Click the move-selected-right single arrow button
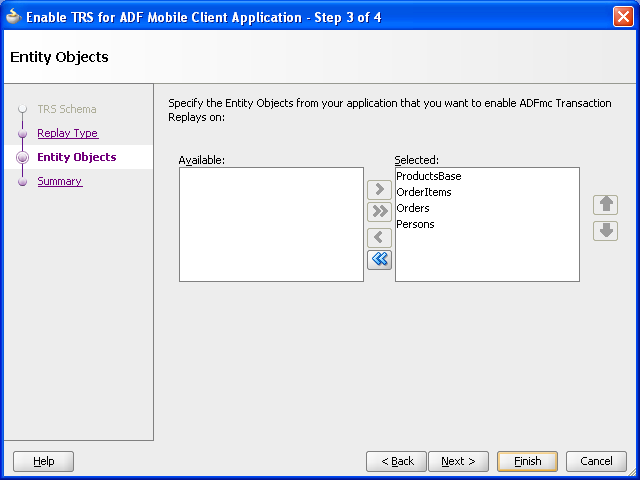This screenshot has height=480, width=640. (379, 189)
